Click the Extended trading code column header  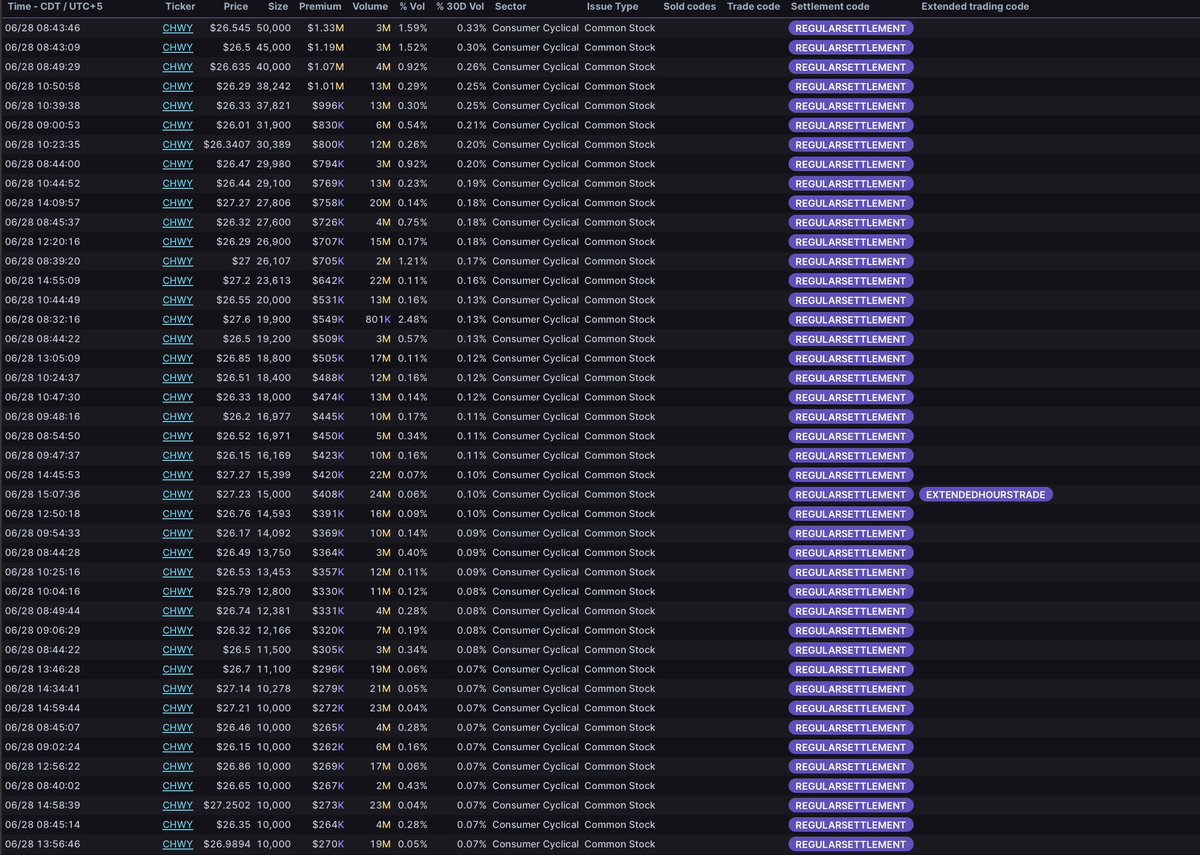click(x=975, y=7)
